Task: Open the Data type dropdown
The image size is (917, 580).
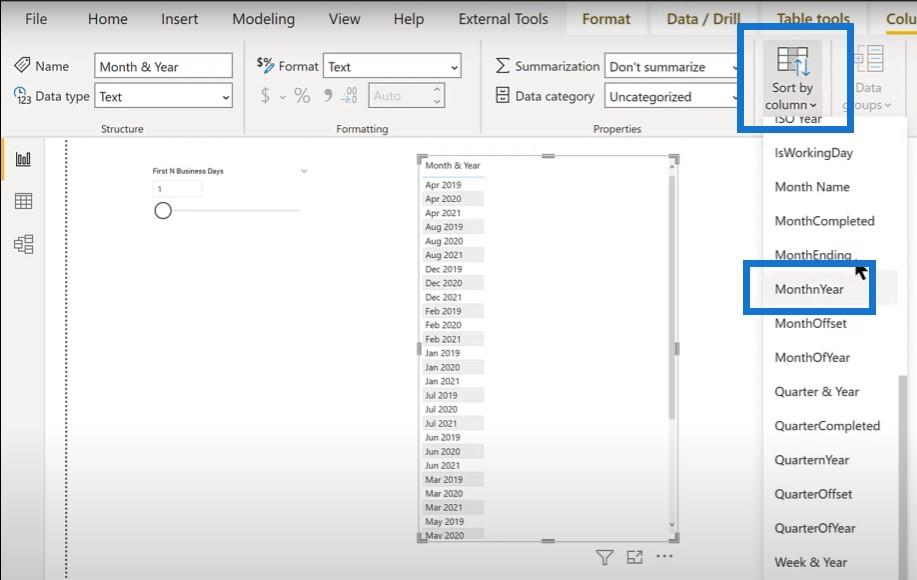Action: pos(163,96)
